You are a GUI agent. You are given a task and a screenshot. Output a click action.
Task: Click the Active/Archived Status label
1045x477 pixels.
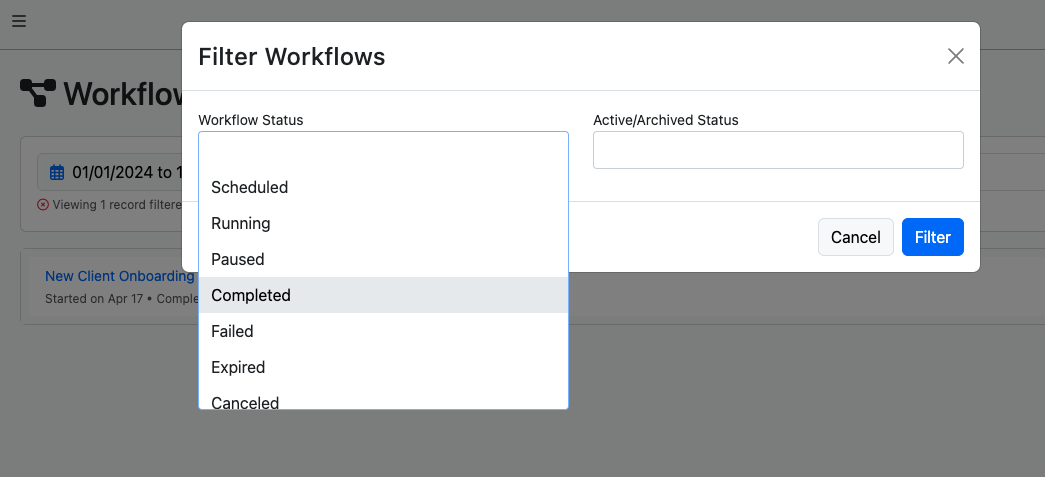666,120
